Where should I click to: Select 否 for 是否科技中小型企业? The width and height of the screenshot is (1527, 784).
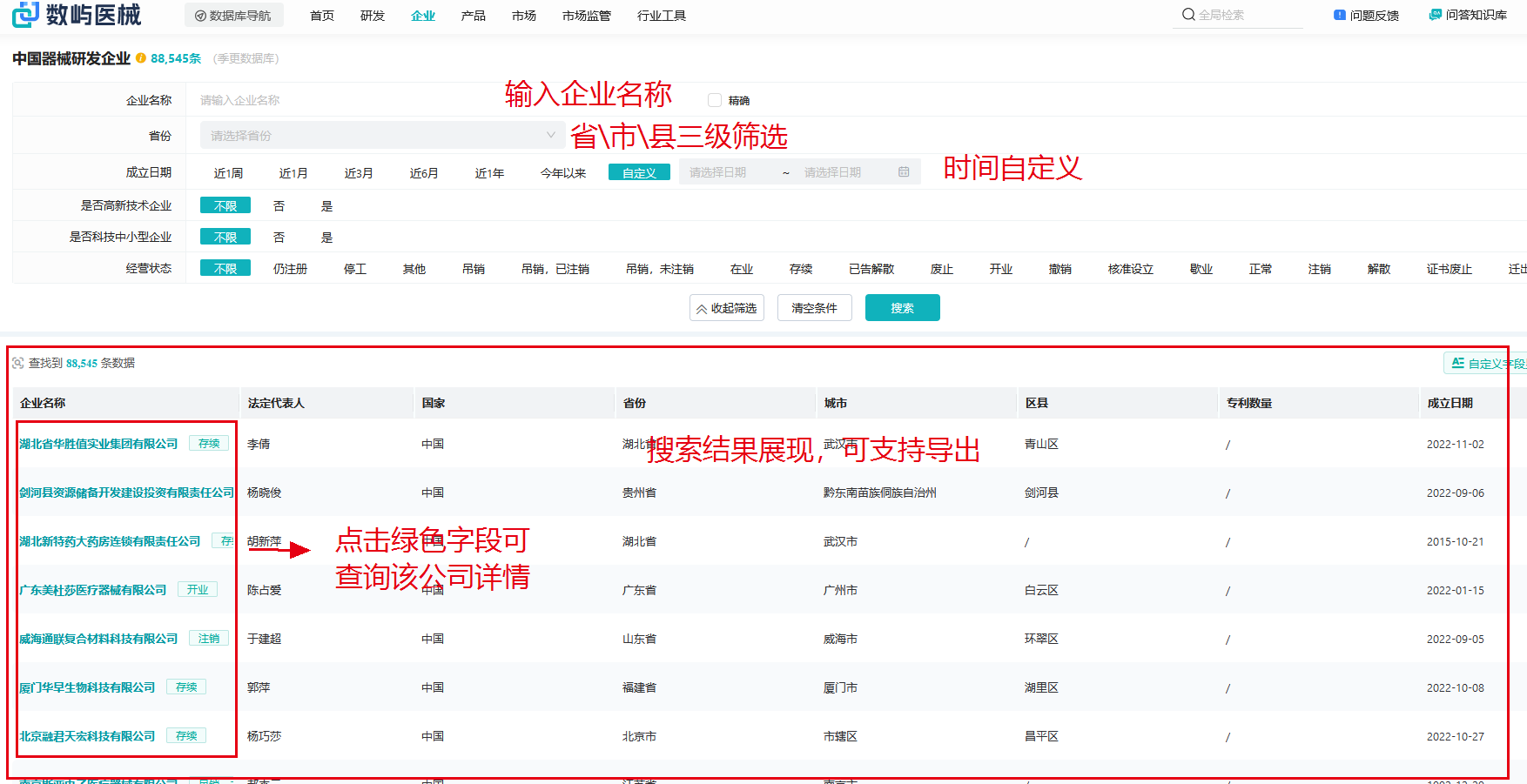pyautogui.click(x=279, y=238)
